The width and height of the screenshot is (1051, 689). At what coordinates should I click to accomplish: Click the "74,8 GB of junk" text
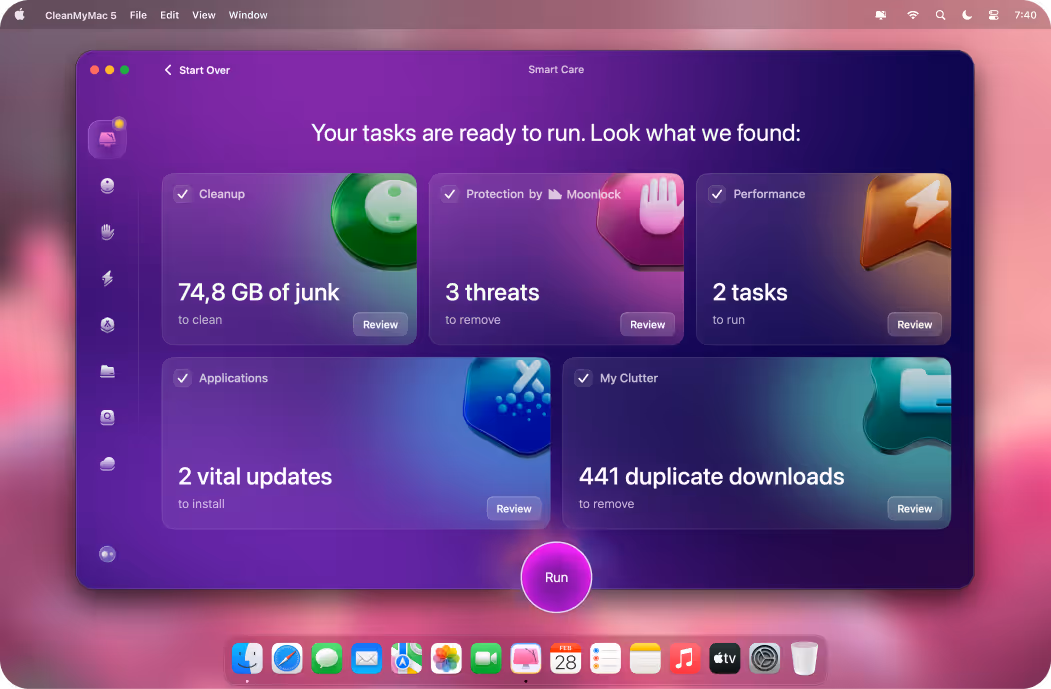point(259,292)
